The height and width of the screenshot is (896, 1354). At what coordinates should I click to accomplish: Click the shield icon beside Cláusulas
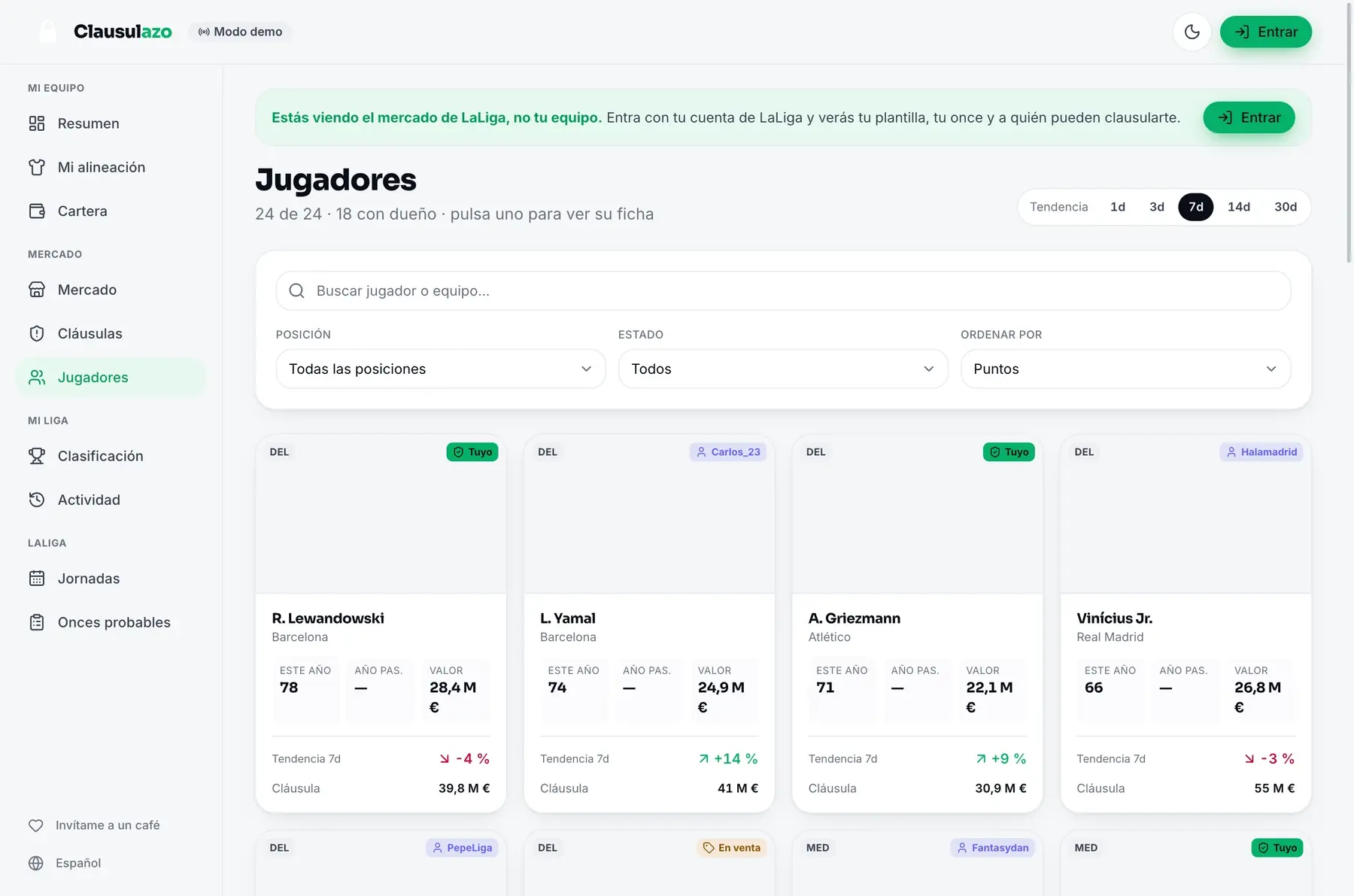tap(37, 333)
